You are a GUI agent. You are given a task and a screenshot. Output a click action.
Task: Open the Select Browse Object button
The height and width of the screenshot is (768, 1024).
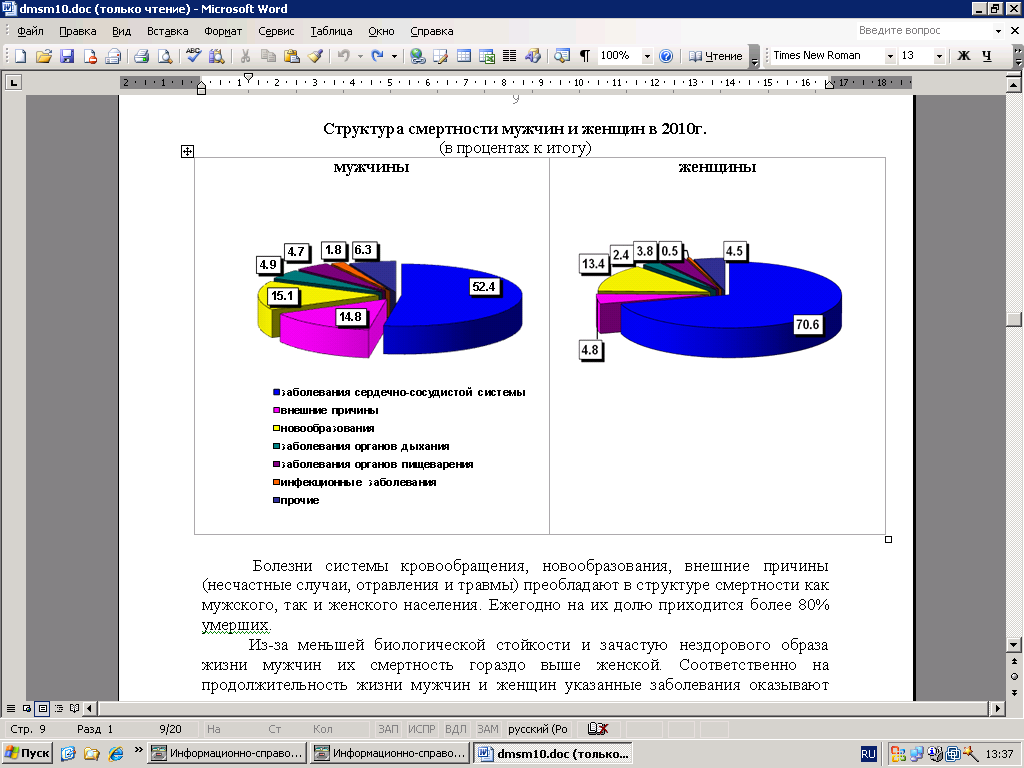click(1014, 677)
